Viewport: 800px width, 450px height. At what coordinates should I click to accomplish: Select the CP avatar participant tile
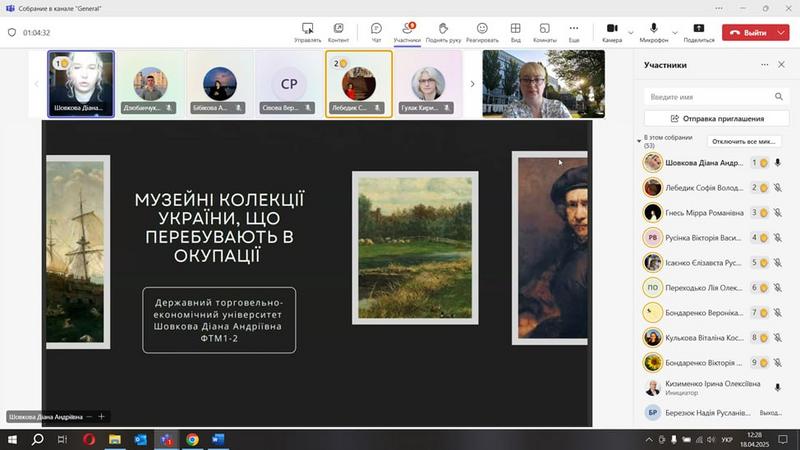(x=289, y=84)
